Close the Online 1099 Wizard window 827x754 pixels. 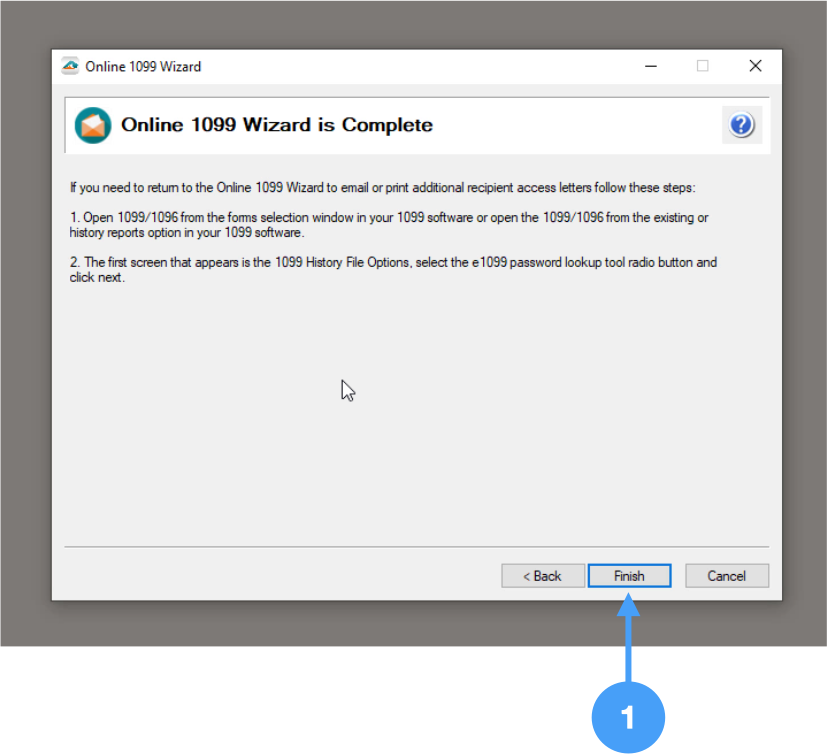tap(755, 66)
